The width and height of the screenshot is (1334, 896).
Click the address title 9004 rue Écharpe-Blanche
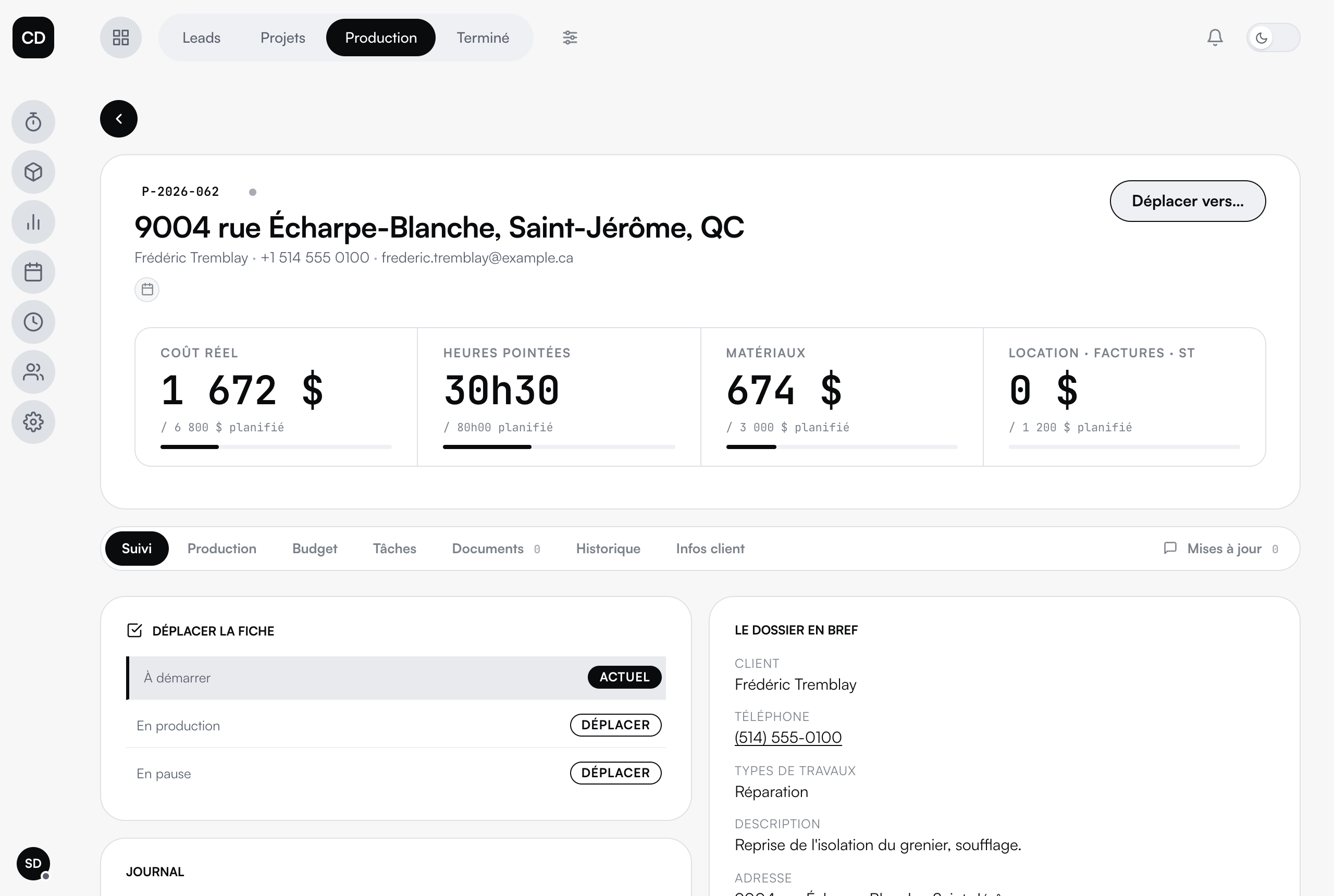pos(439,228)
